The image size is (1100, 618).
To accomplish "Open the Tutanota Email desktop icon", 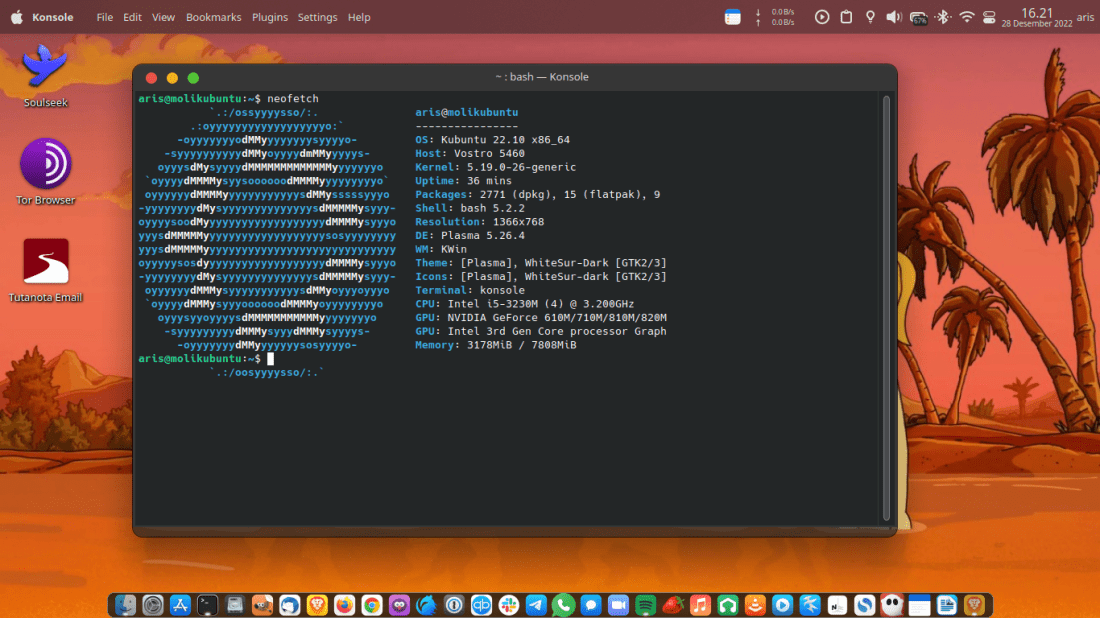I will 46,262.
